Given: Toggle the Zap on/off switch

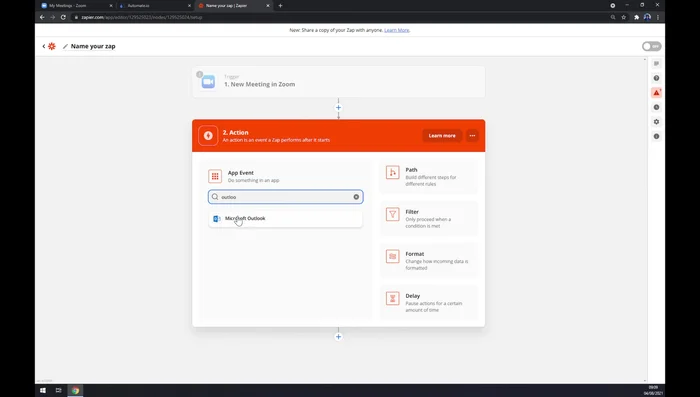Looking at the screenshot, I should pyautogui.click(x=651, y=46).
